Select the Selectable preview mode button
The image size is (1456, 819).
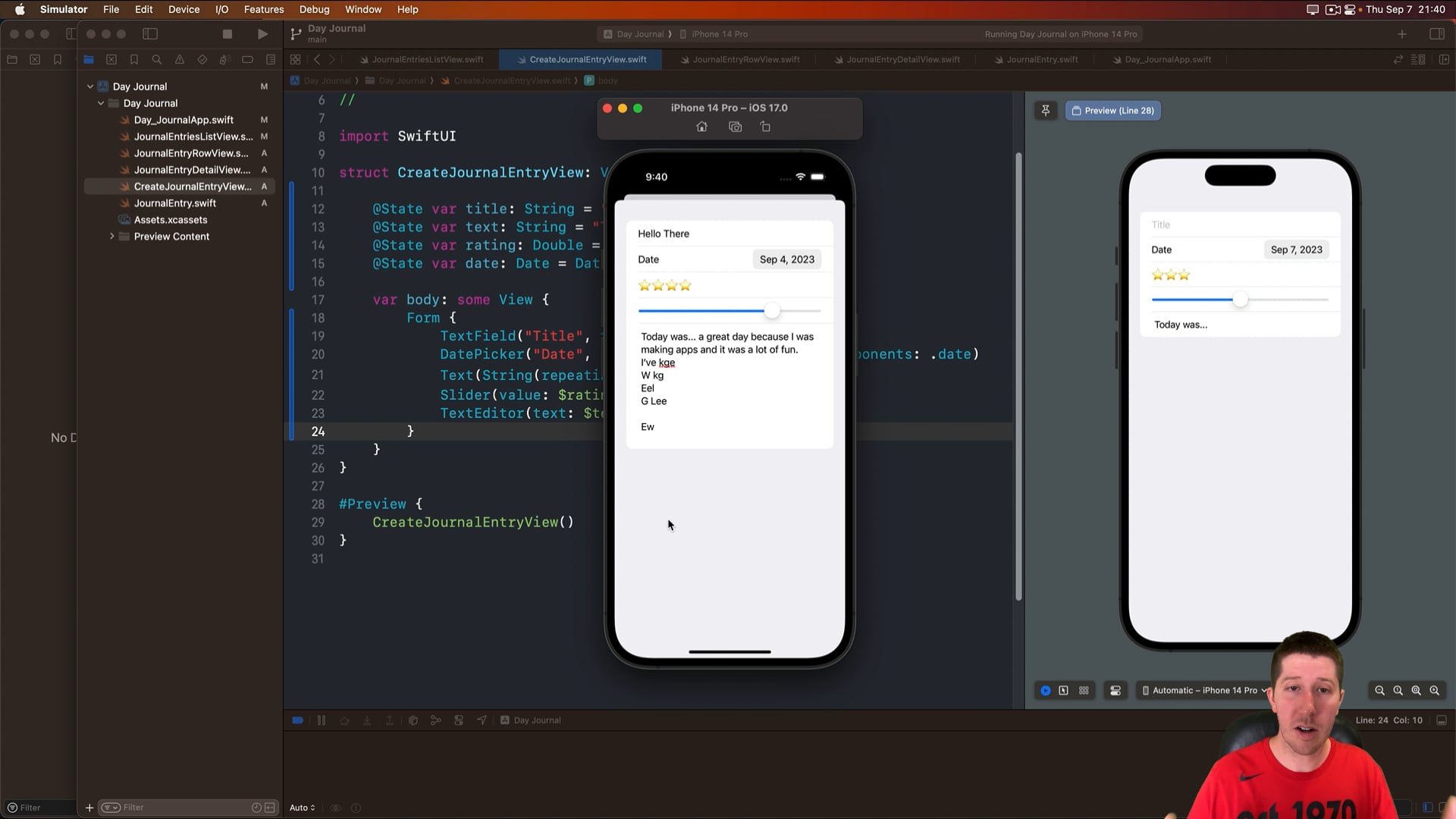[1064, 691]
